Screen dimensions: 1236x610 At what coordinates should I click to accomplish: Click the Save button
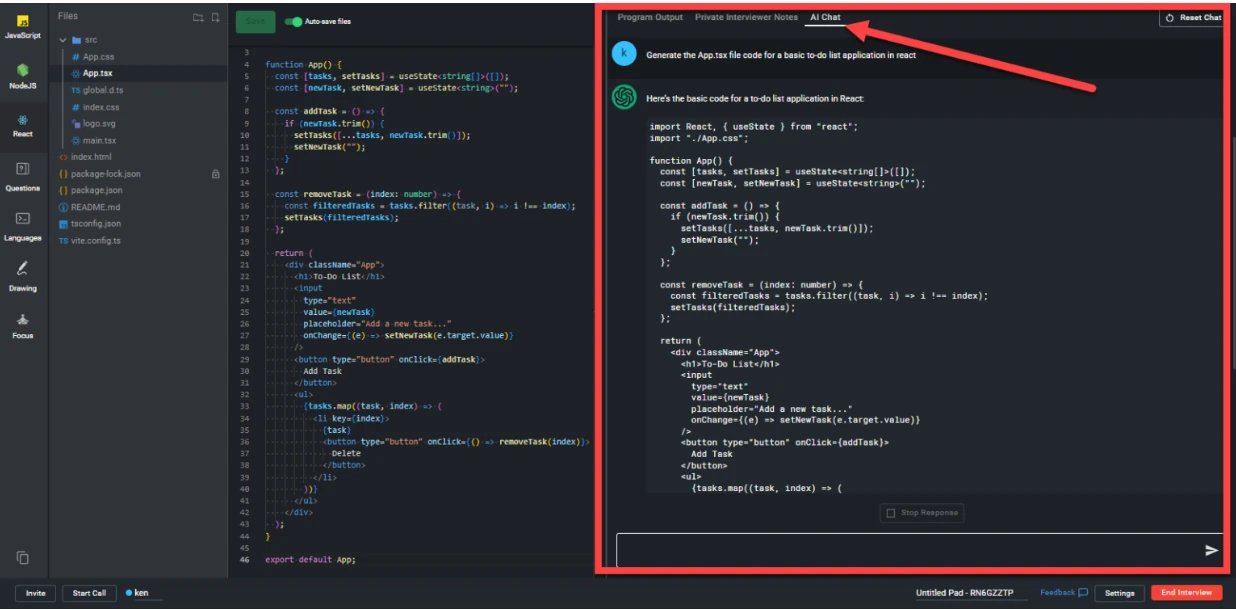point(255,21)
